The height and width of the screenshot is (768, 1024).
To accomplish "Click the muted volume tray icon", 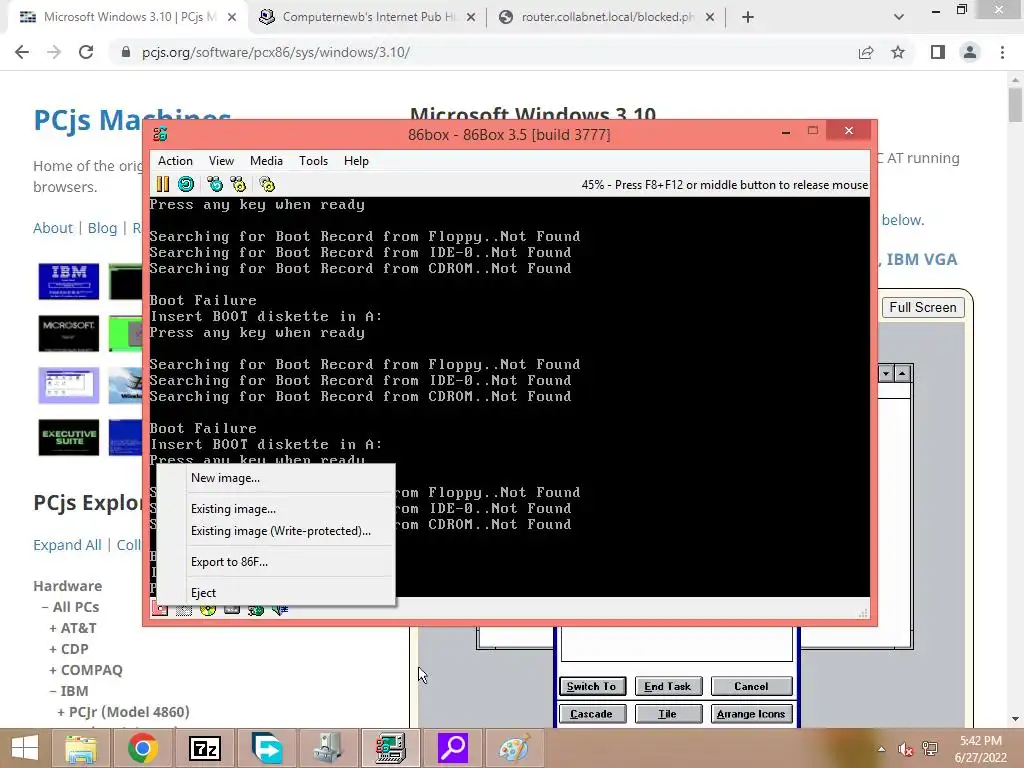I will tap(905, 749).
